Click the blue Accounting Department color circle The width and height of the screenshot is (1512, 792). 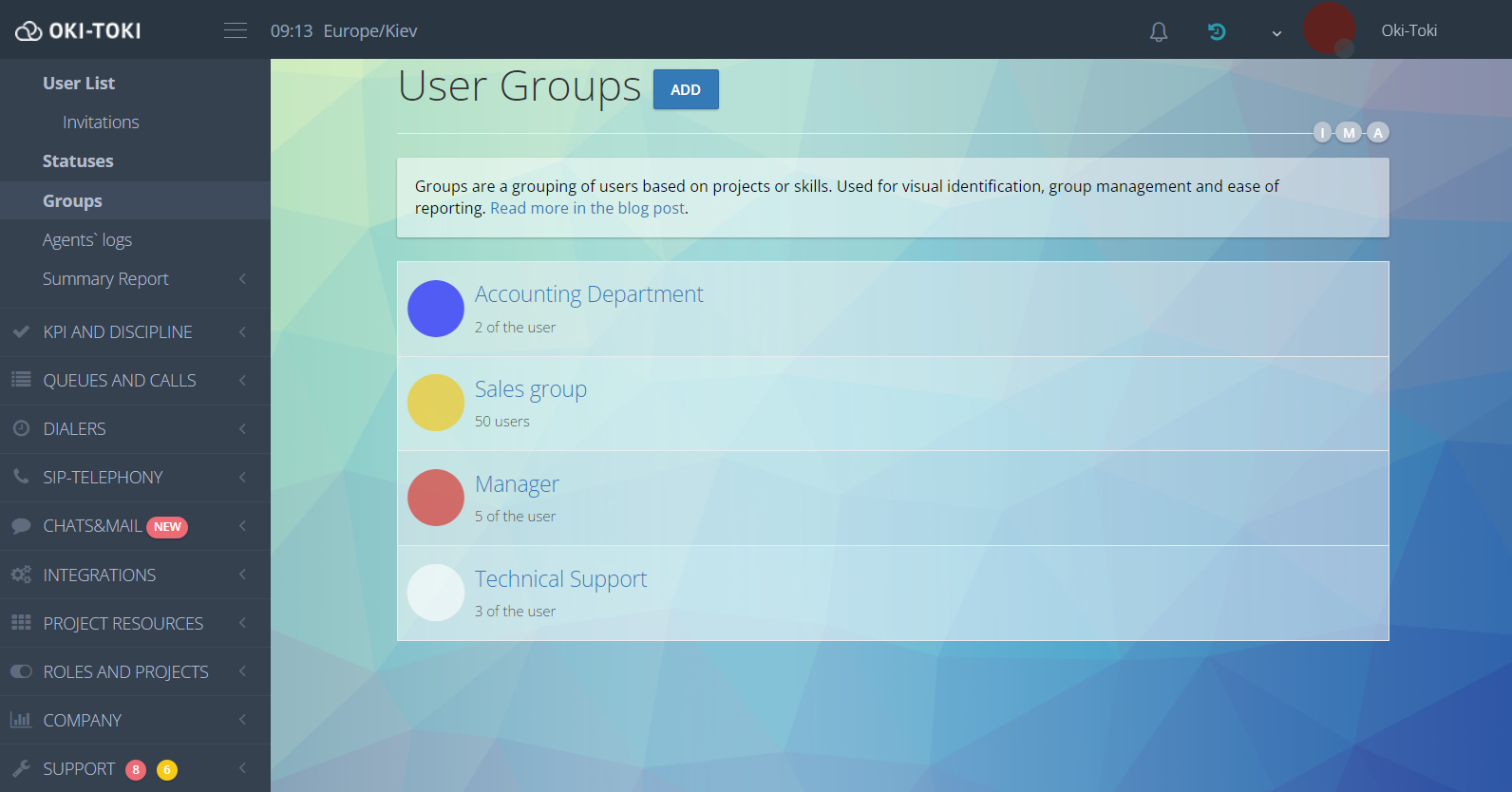436,309
